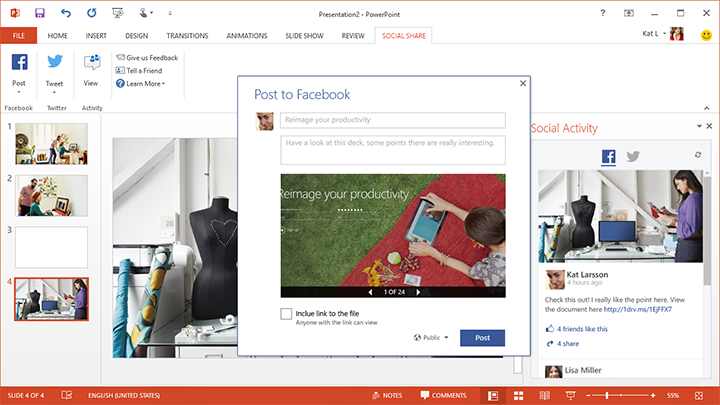Open the Transitions ribbon tab
This screenshot has height=405, width=720.
[187, 35]
